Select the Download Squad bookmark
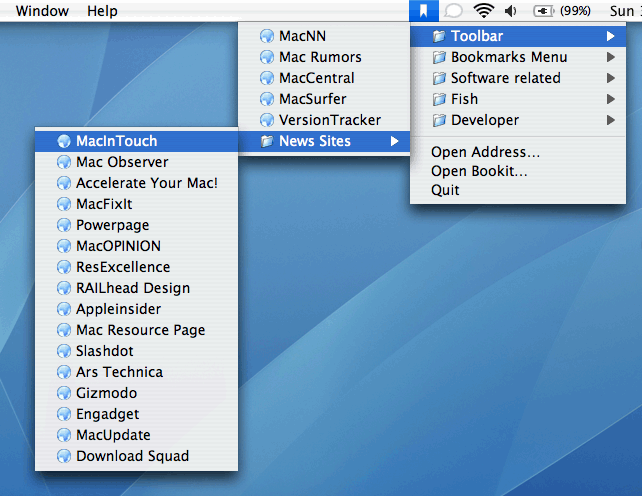The width and height of the screenshot is (642, 496). (x=136, y=456)
